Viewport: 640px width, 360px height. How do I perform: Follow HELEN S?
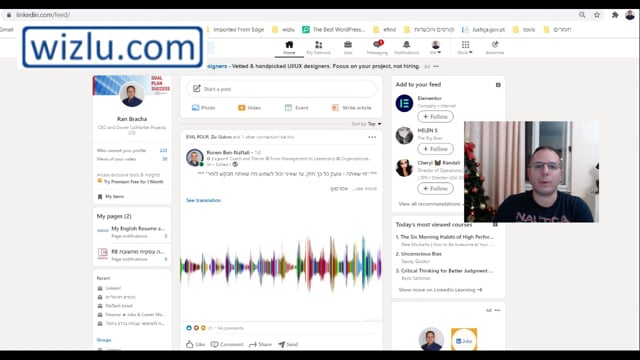click(x=435, y=149)
